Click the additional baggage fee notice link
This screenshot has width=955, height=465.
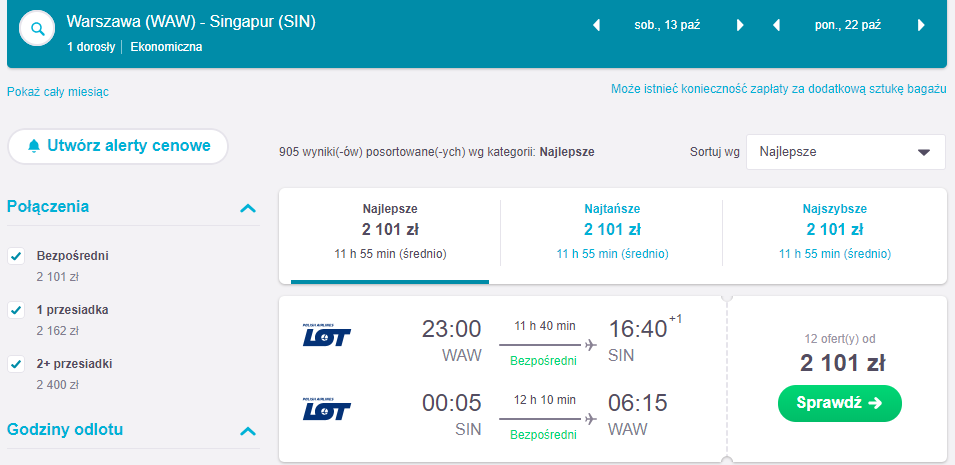coord(778,89)
